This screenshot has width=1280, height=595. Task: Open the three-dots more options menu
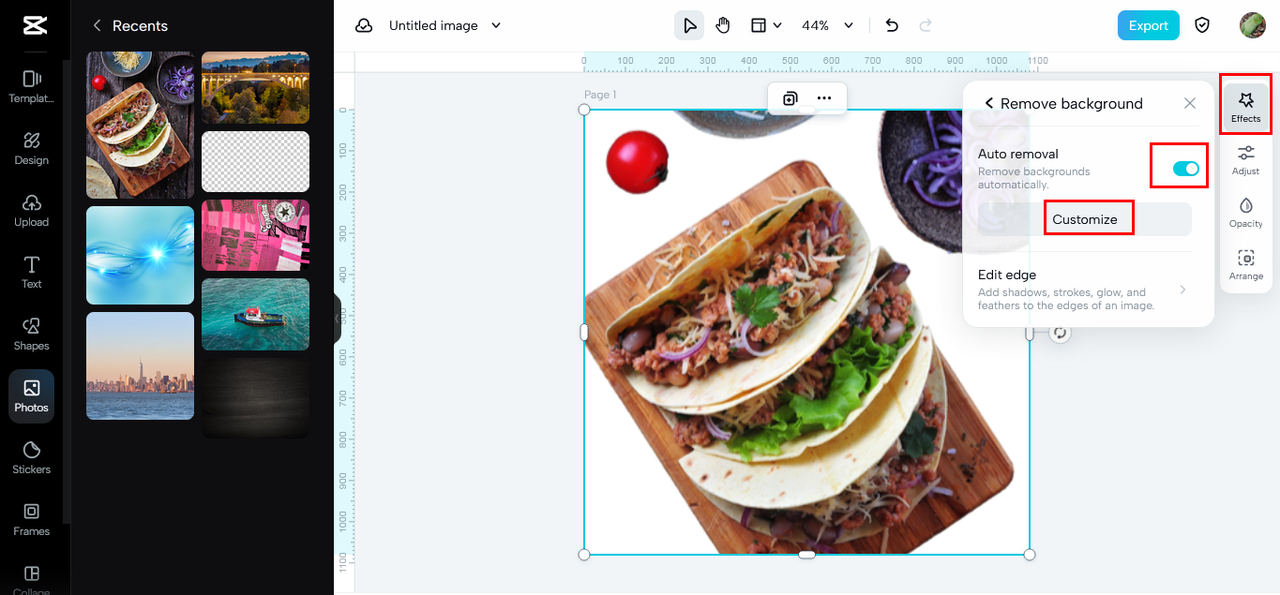click(824, 98)
